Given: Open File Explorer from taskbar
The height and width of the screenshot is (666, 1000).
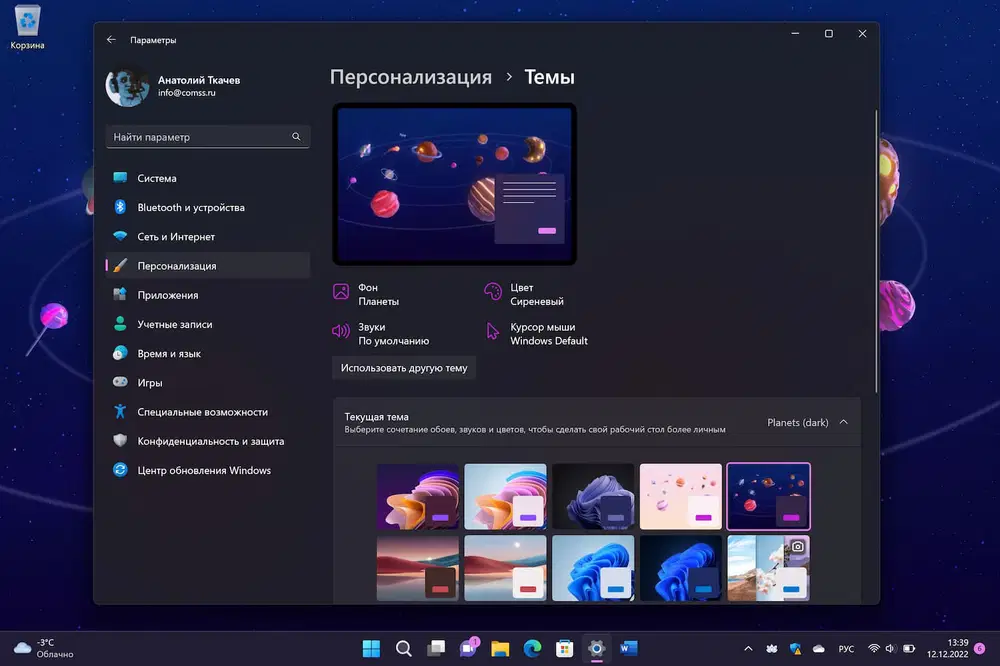Looking at the screenshot, I should pyautogui.click(x=500, y=649).
